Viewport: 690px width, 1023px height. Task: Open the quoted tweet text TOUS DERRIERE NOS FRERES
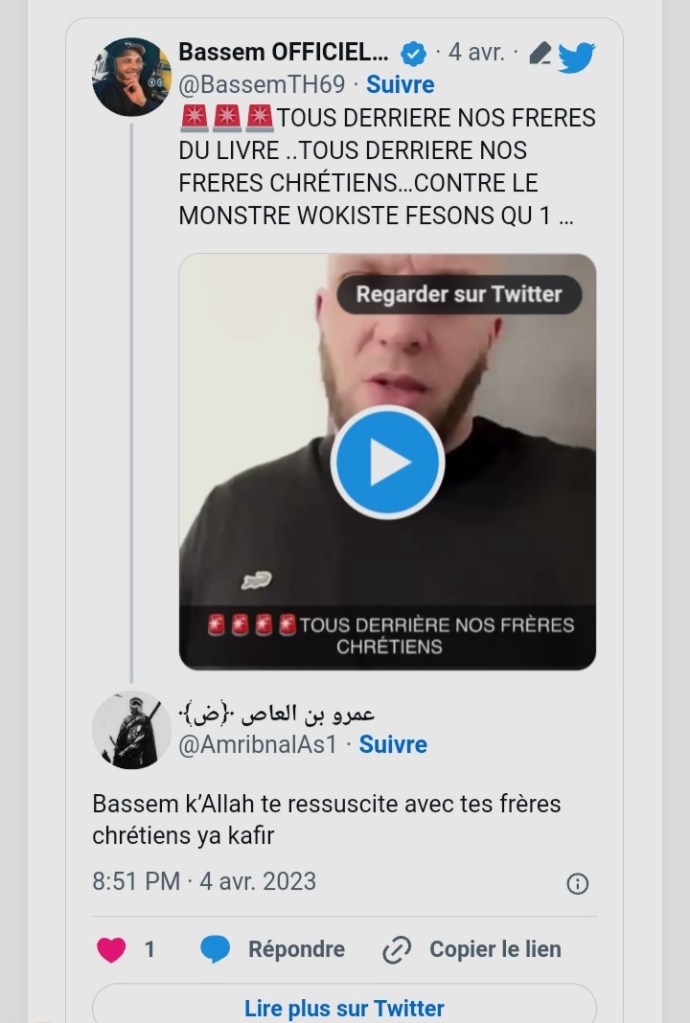click(x=387, y=166)
